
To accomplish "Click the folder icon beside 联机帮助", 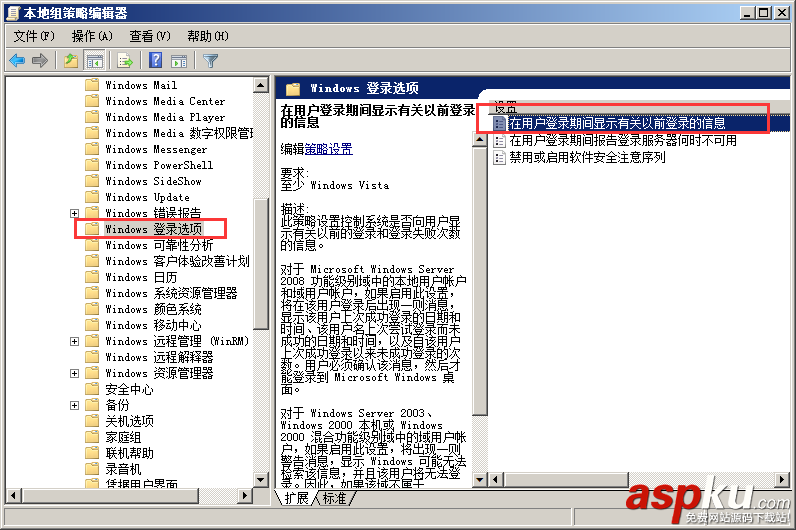I will click(92, 453).
